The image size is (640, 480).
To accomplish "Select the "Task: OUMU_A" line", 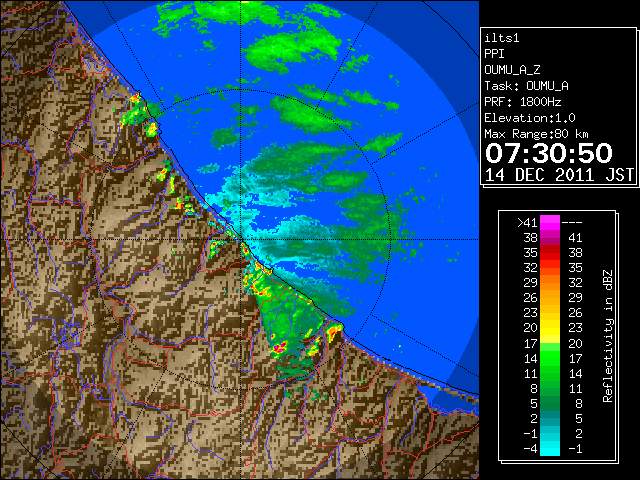I will (x=526, y=86).
